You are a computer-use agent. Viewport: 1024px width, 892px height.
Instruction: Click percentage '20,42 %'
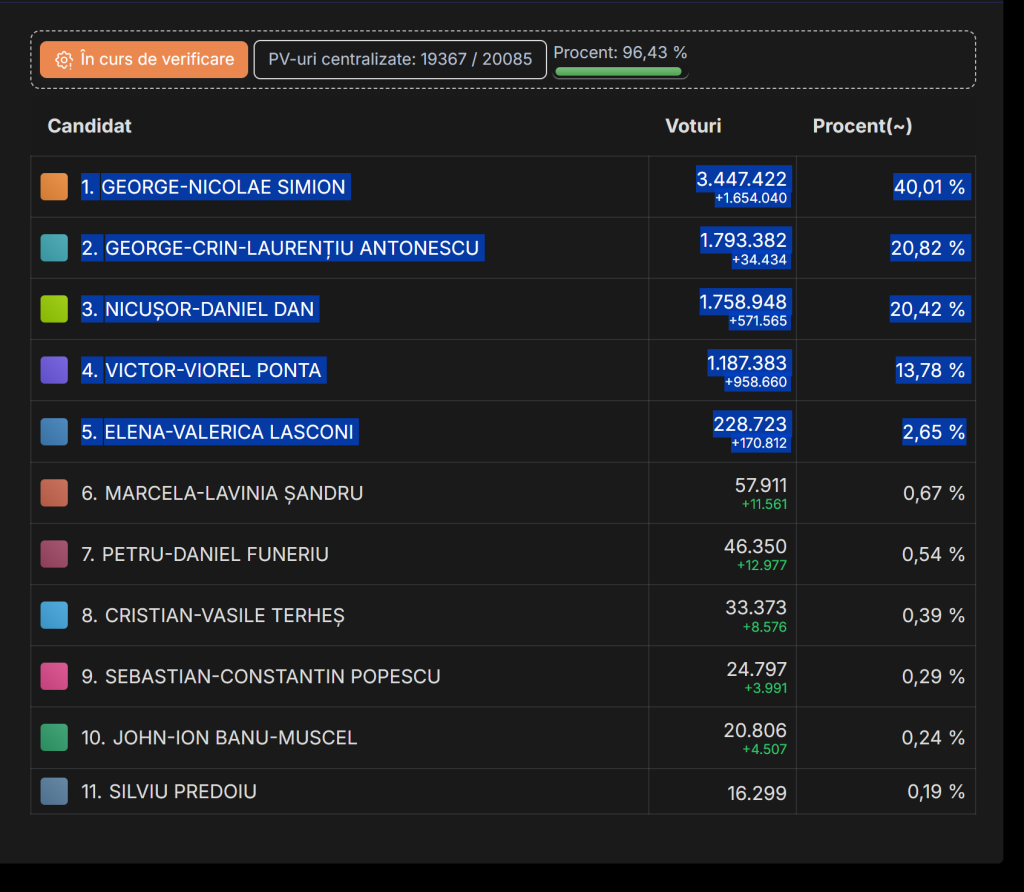(927, 309)
